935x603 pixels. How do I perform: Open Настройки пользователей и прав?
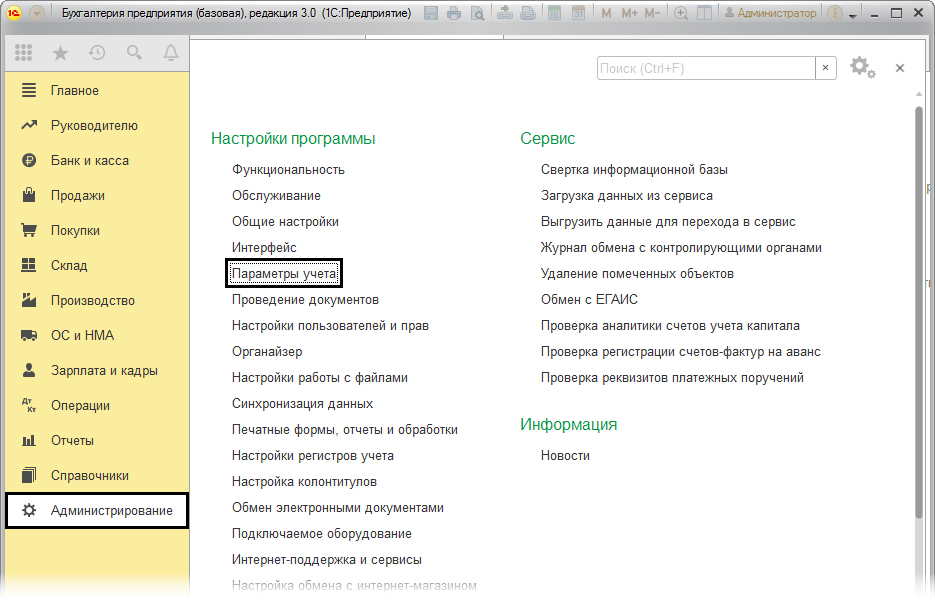click(330, 326)
